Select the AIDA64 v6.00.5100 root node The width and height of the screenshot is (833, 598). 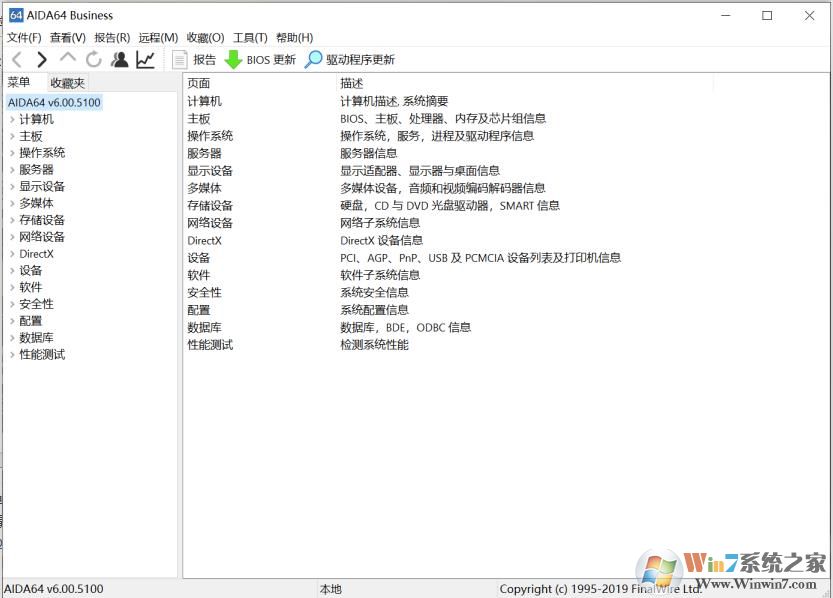(x=54, y=102)
